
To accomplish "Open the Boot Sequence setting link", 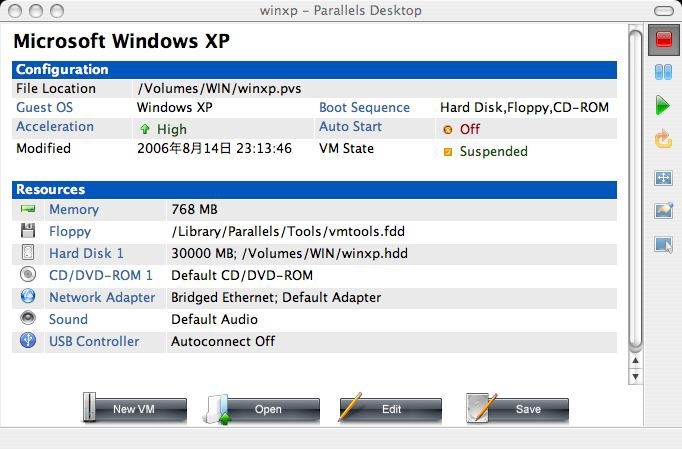I will [364, 107].
